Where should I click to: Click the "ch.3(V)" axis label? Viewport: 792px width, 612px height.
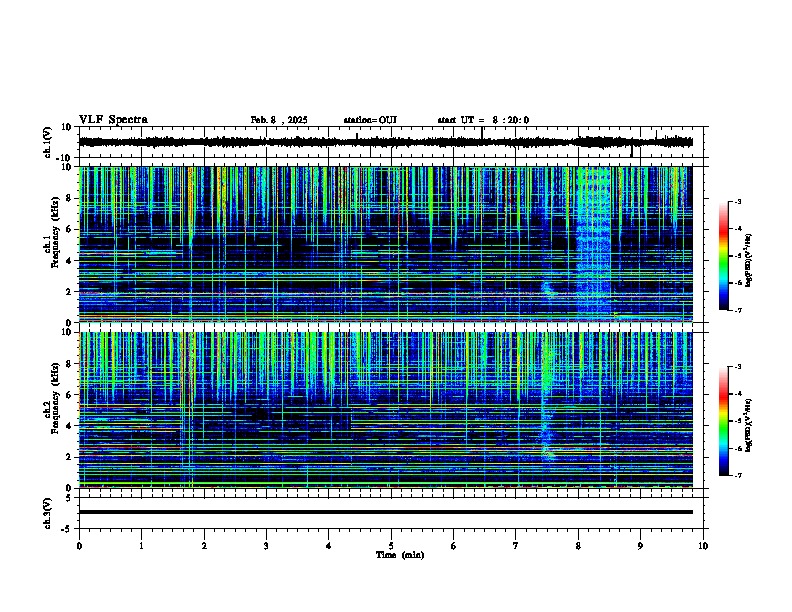pos(47,513)
